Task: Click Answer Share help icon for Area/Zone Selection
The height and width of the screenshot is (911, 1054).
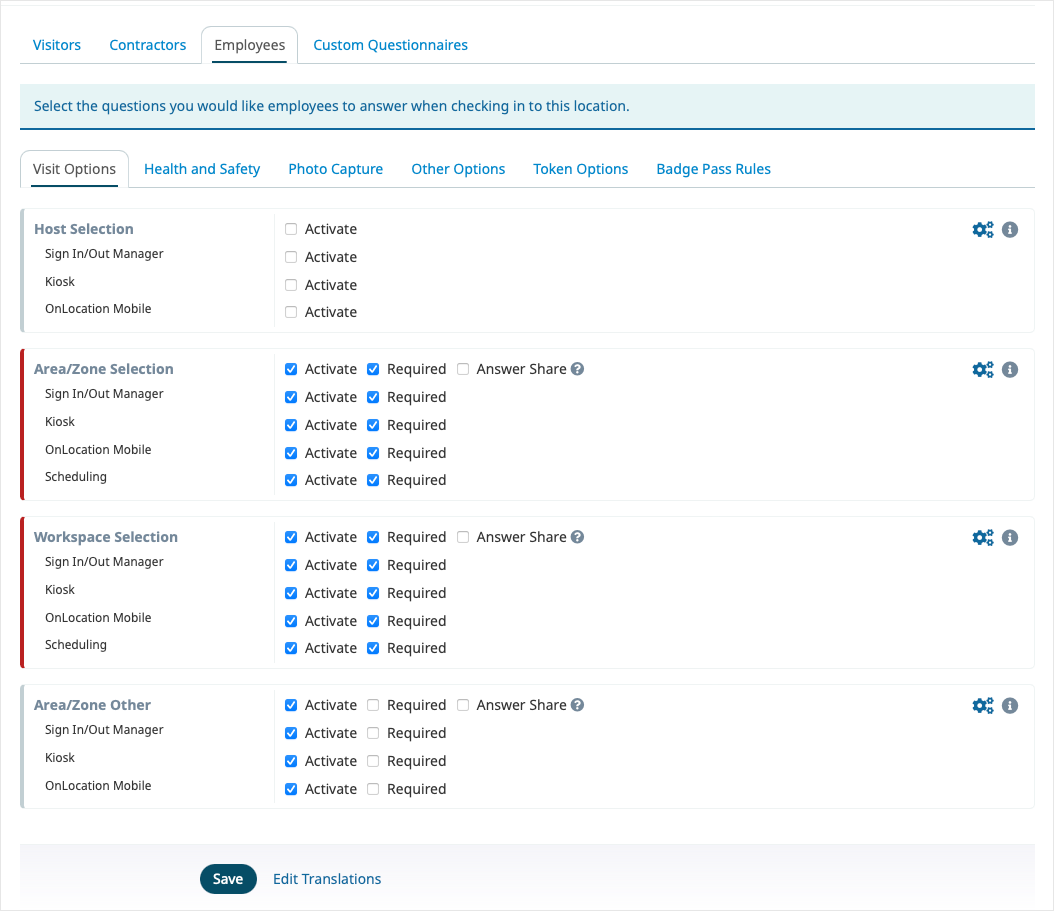Action: [577, 369]
